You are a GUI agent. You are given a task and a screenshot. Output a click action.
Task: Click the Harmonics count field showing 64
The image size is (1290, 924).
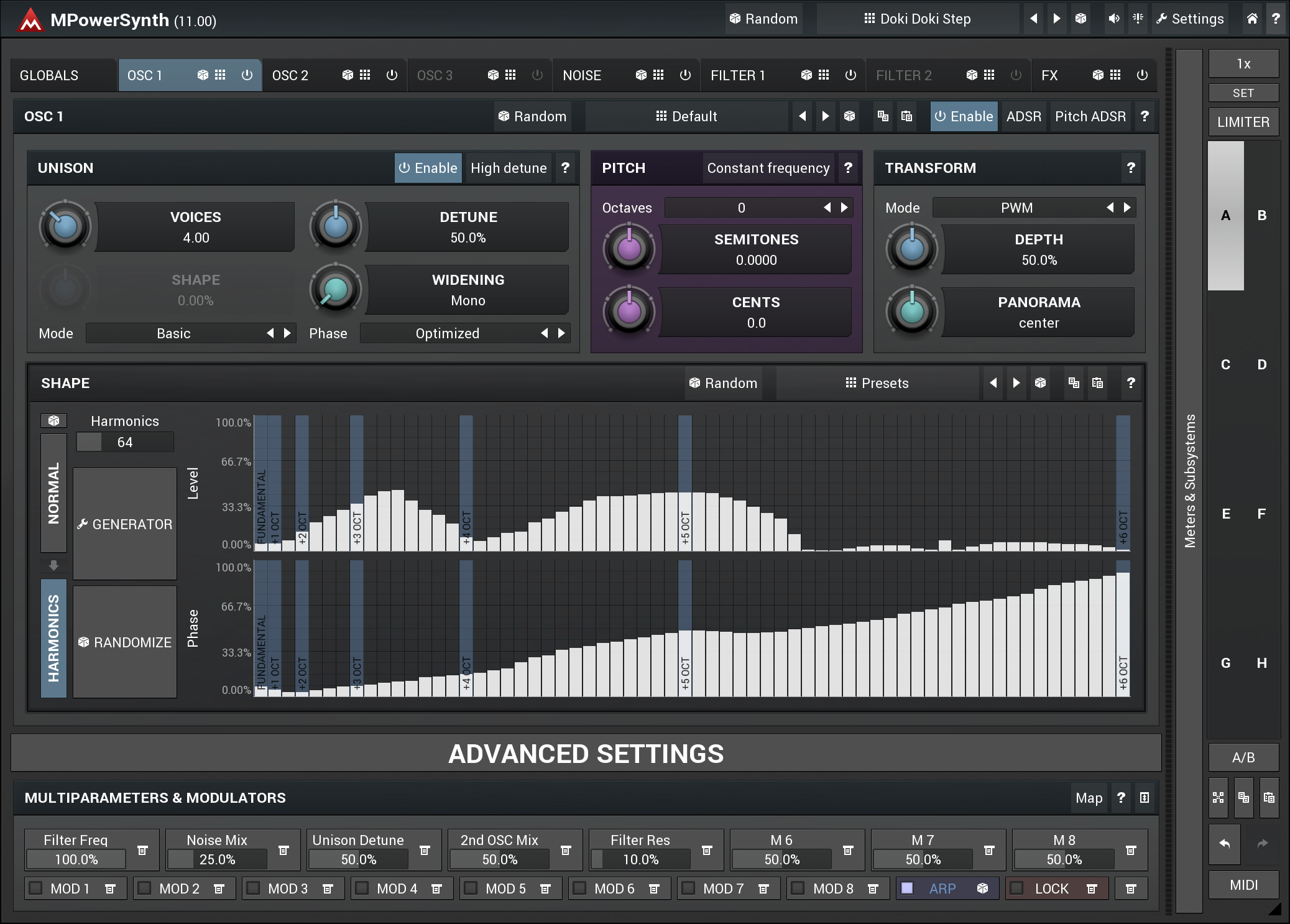tap(124, 441)
